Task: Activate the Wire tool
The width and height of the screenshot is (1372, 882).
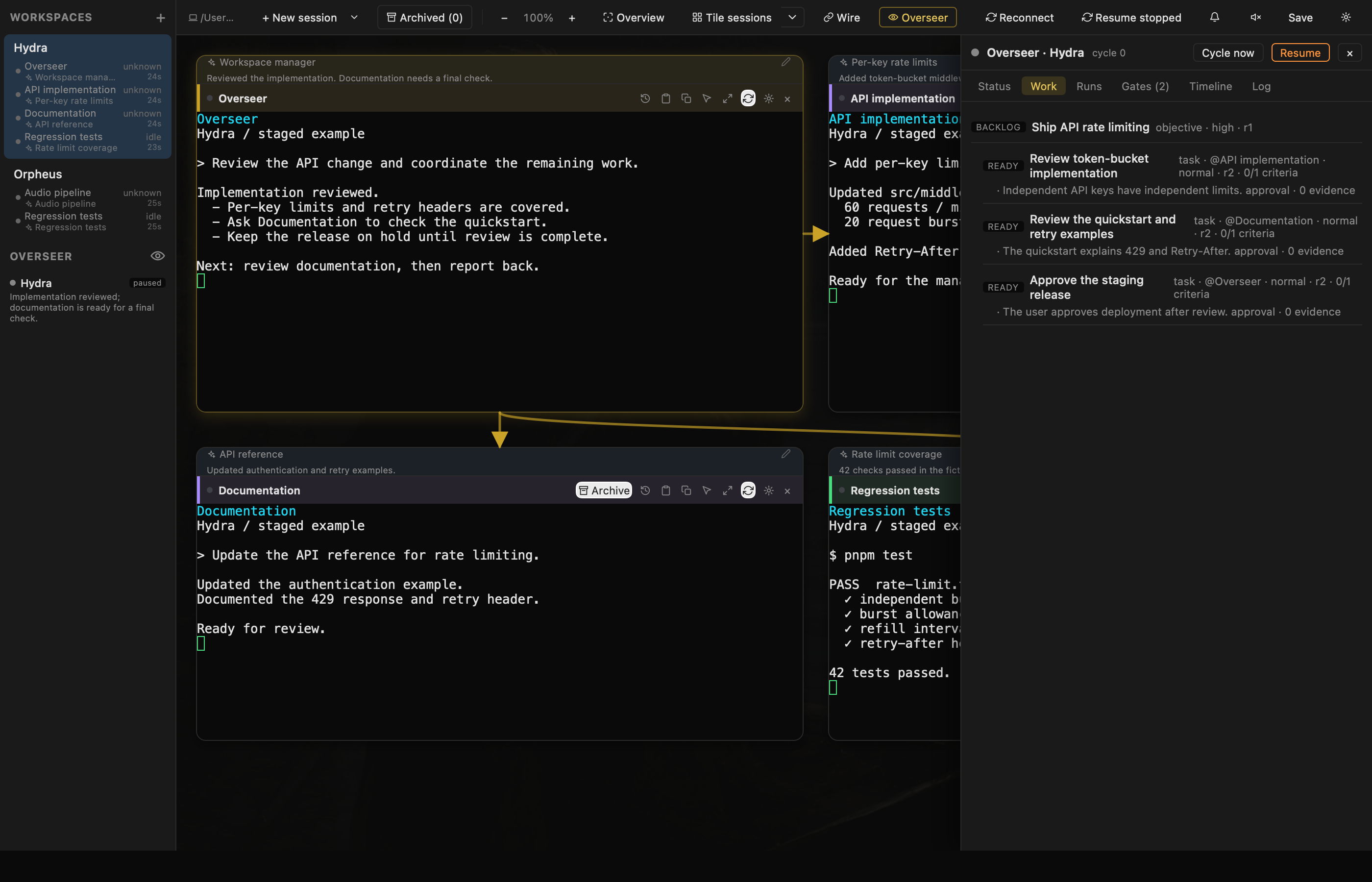Action: [x=842, y=18]
